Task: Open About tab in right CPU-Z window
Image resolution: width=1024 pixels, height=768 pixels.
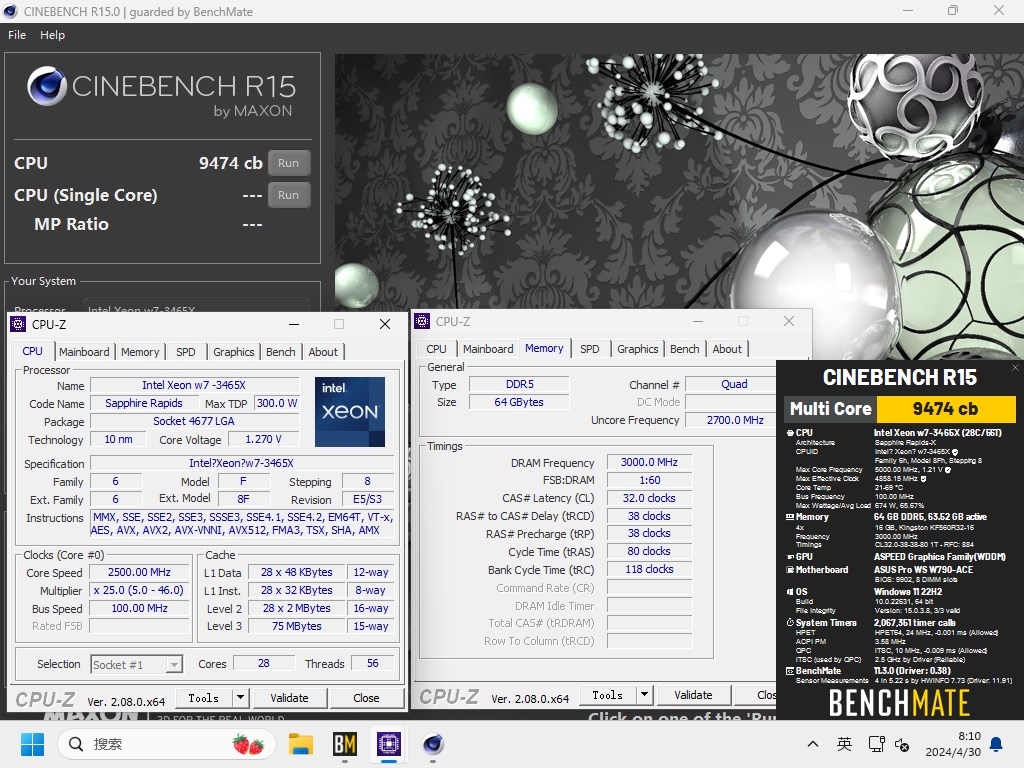Action: (x=727, y=349)
